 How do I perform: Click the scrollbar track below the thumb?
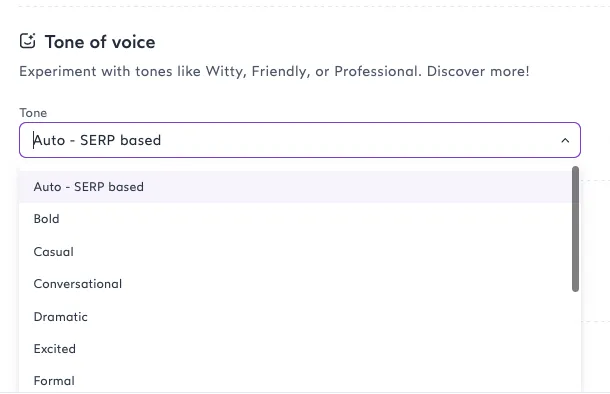[x=575, y=342]
